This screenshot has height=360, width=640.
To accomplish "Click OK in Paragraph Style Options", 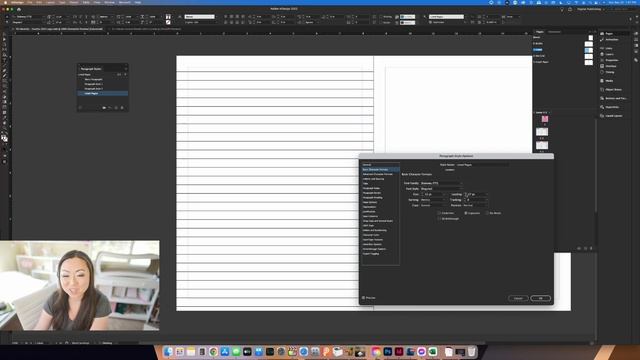I will click(541, 298).
